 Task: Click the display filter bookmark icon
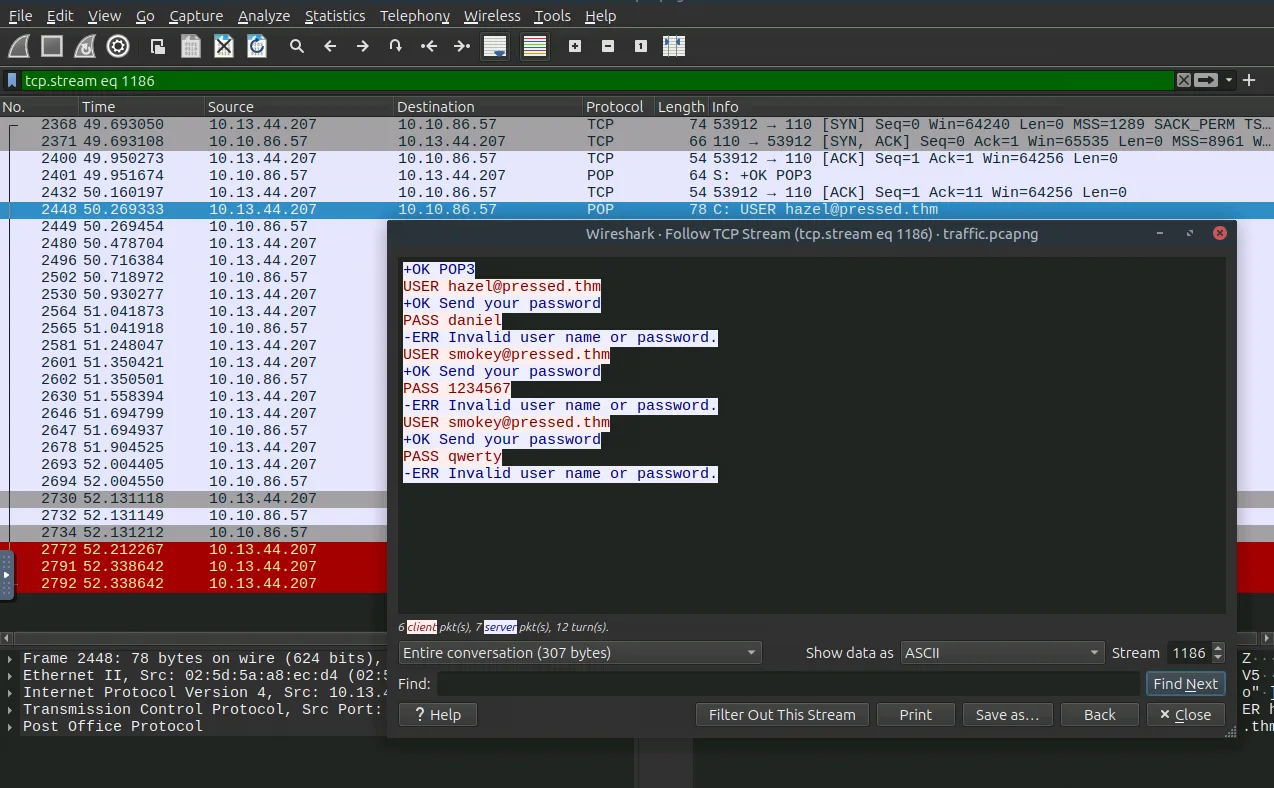tap(12, 80)
